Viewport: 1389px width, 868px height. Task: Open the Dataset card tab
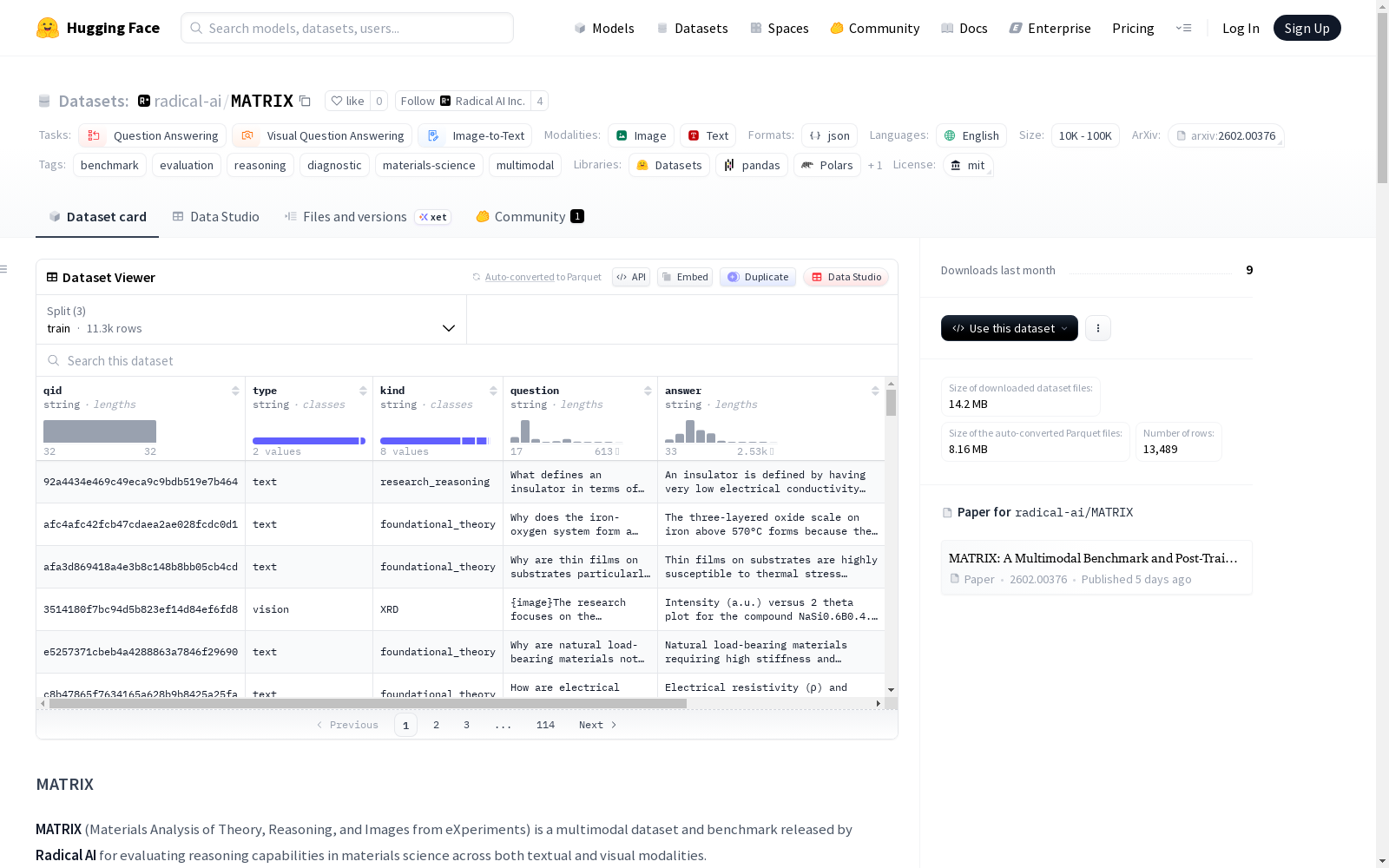pos(97,217)
